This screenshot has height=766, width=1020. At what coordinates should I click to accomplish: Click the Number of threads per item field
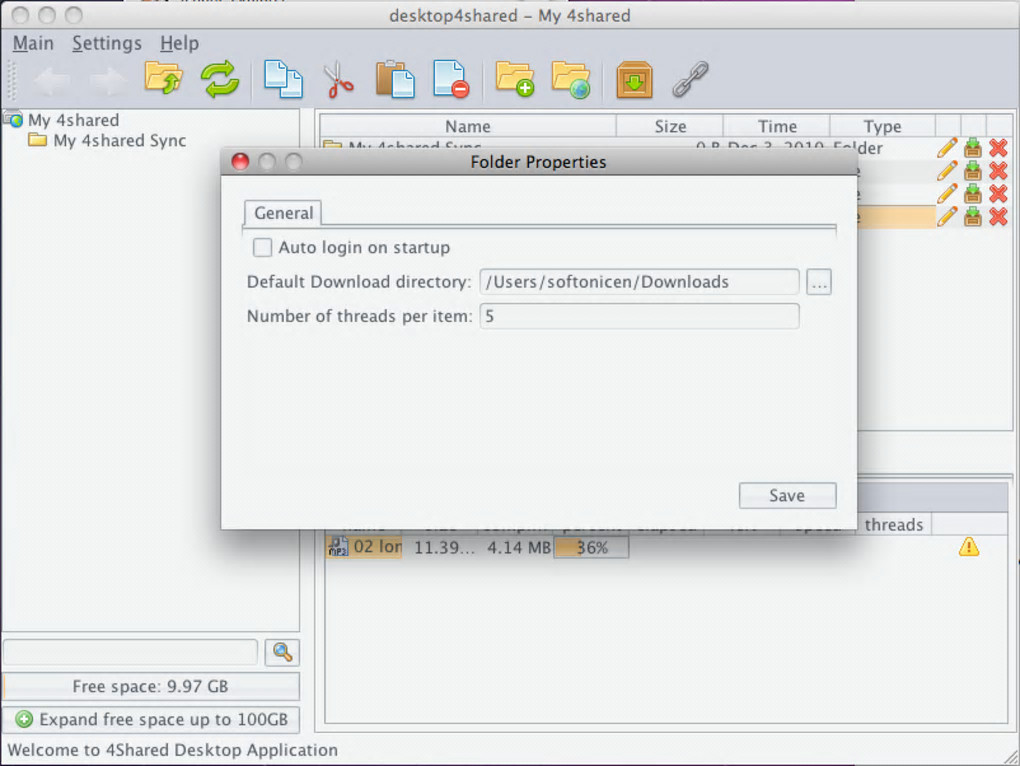639,316
